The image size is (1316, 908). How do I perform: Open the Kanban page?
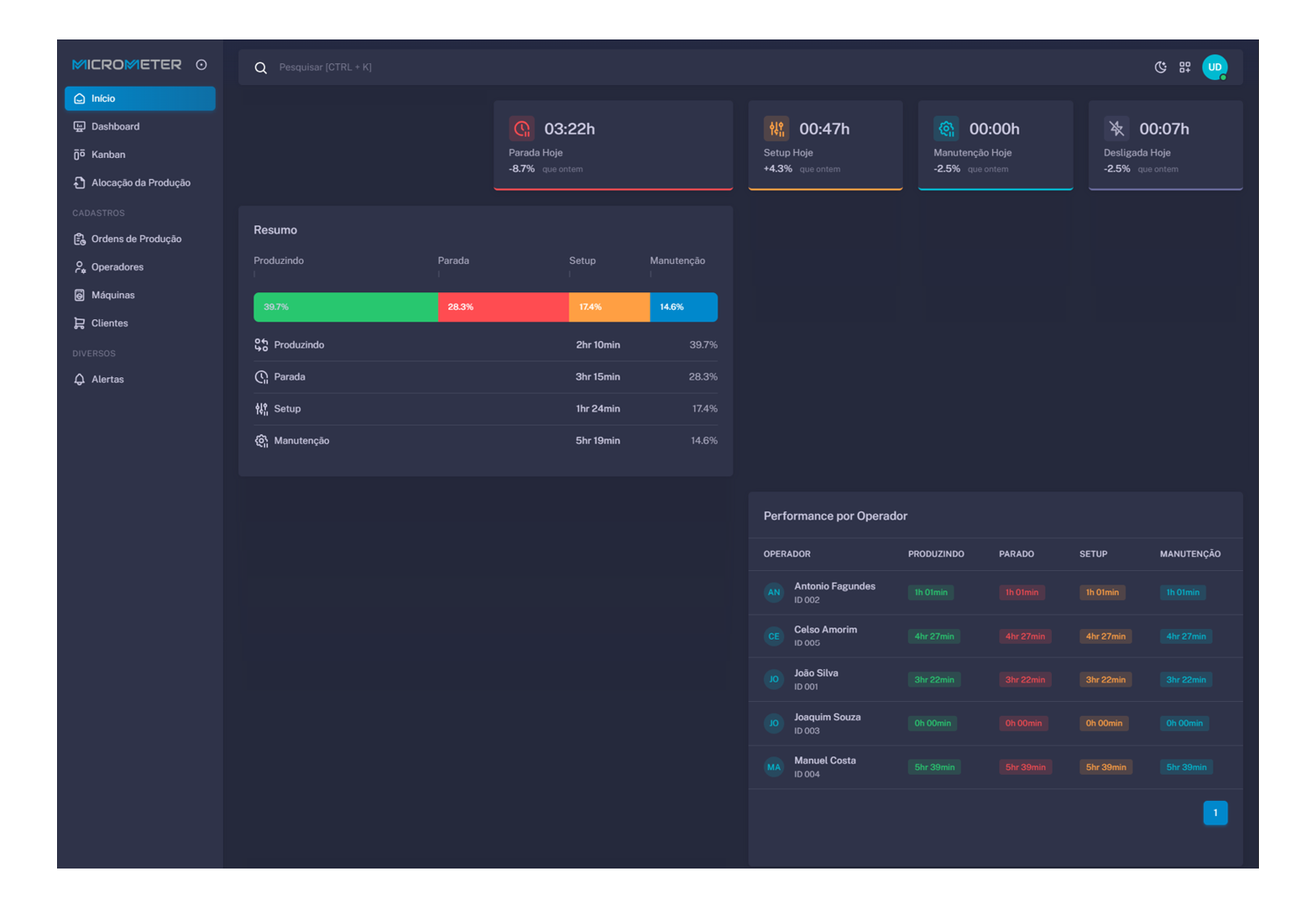point(139,154)
